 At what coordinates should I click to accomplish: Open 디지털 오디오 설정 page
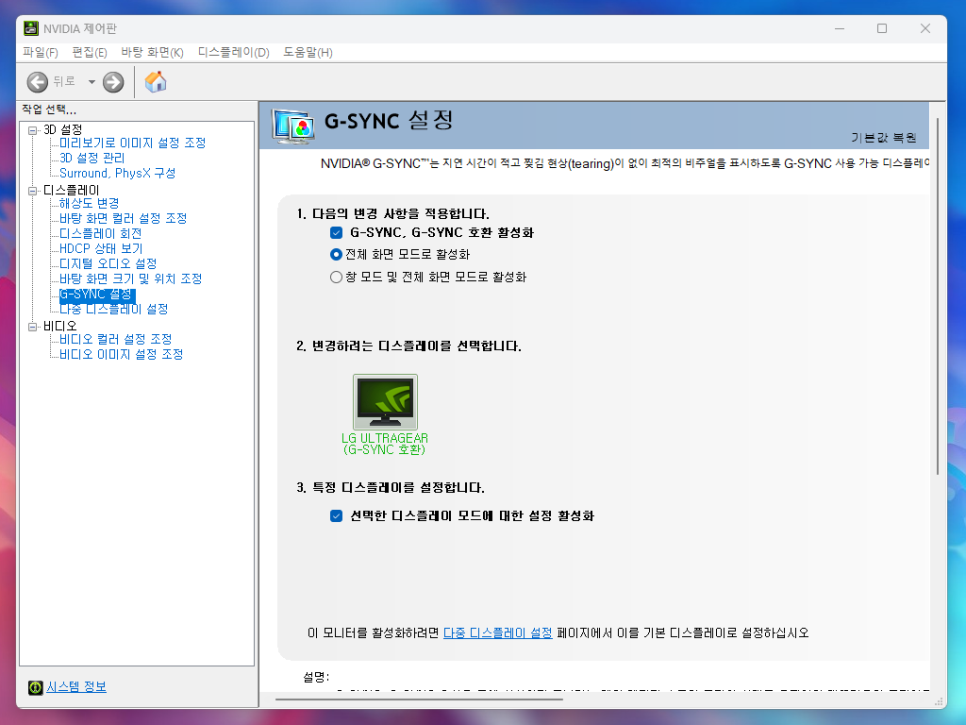click(108, 264)
